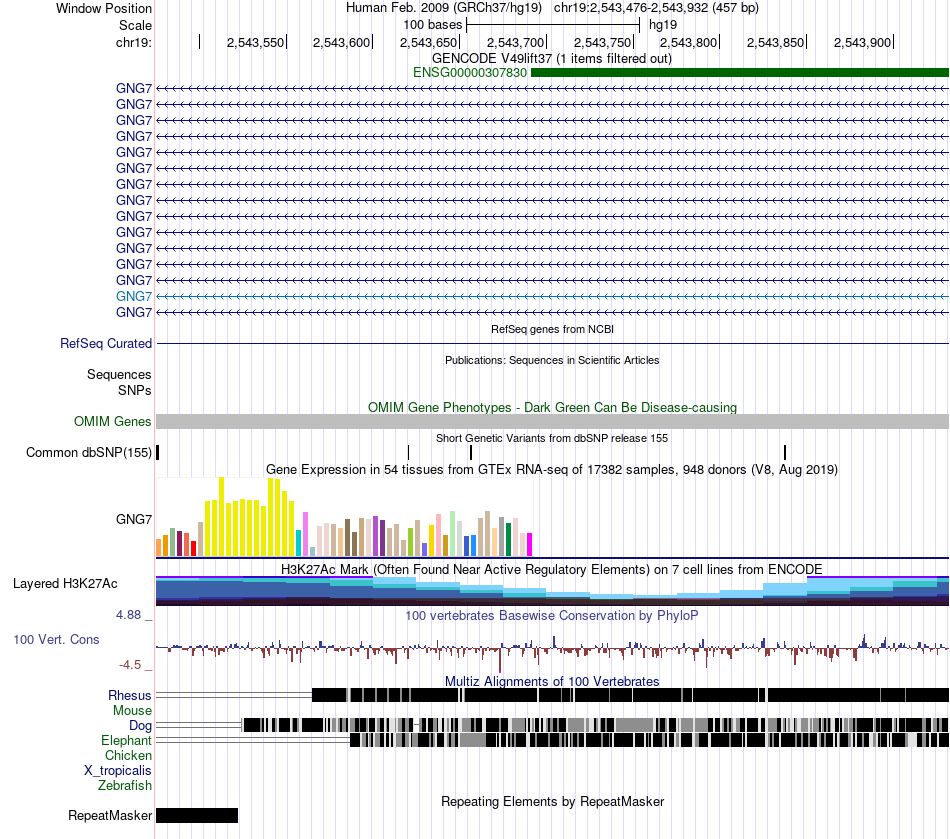Click the black RepeatMasker repeat block

point(197,815)
